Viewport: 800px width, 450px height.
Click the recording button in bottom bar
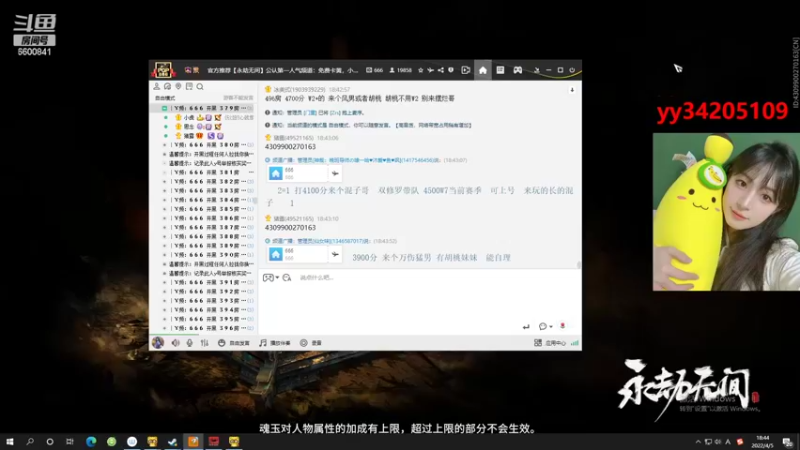[311, 343]
